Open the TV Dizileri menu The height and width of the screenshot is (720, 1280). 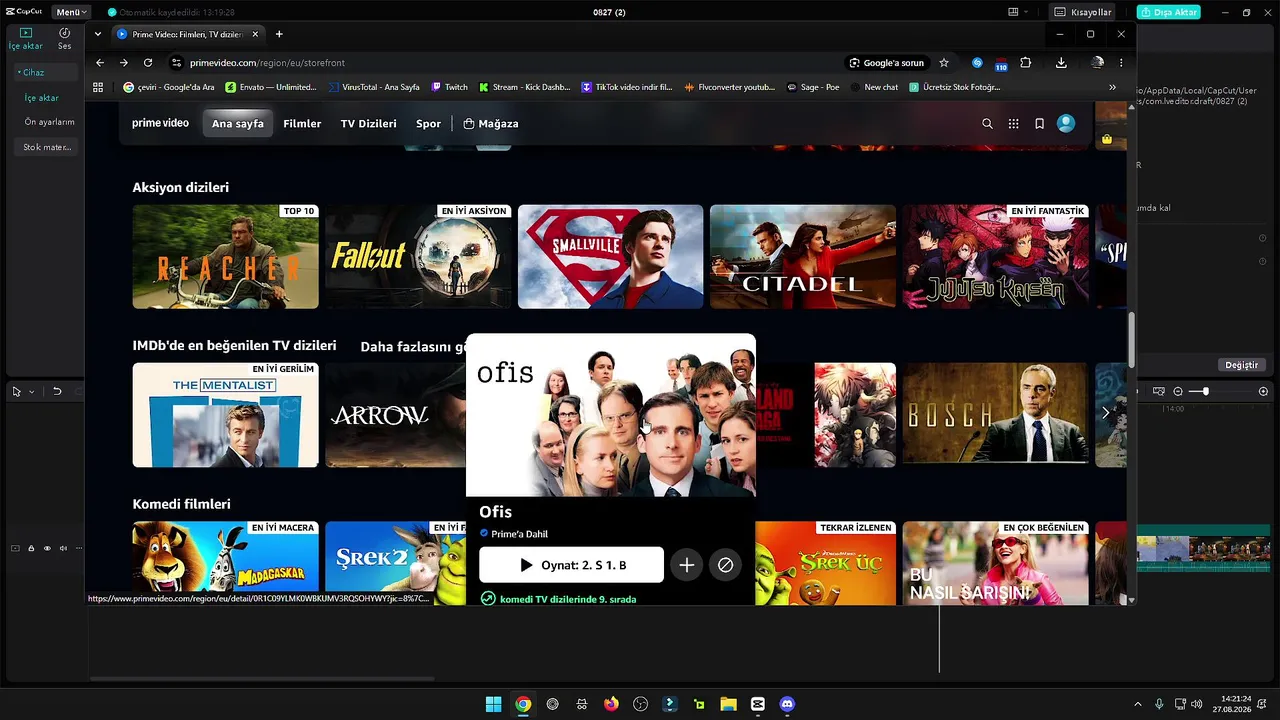click(368, 124)
